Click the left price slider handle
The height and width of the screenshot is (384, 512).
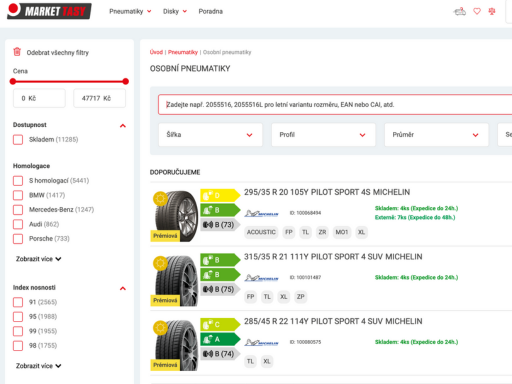(13, 81)
